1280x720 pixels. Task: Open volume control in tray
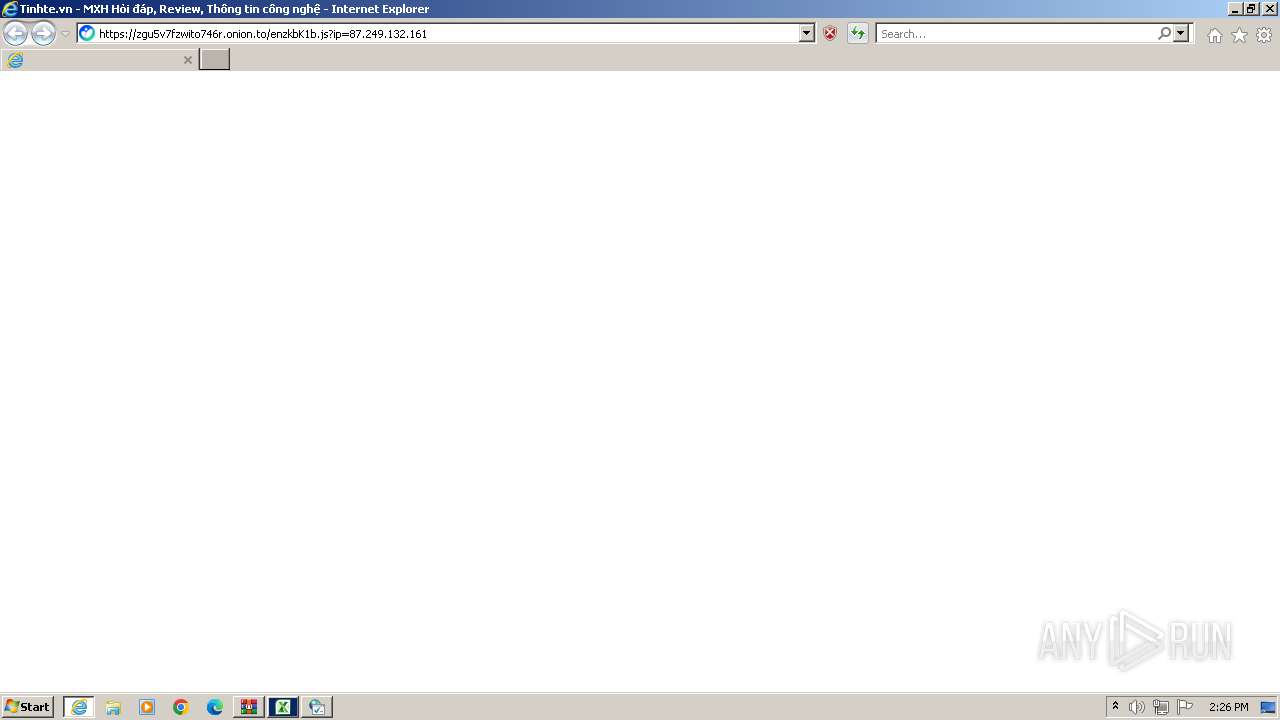(1137, 707)
